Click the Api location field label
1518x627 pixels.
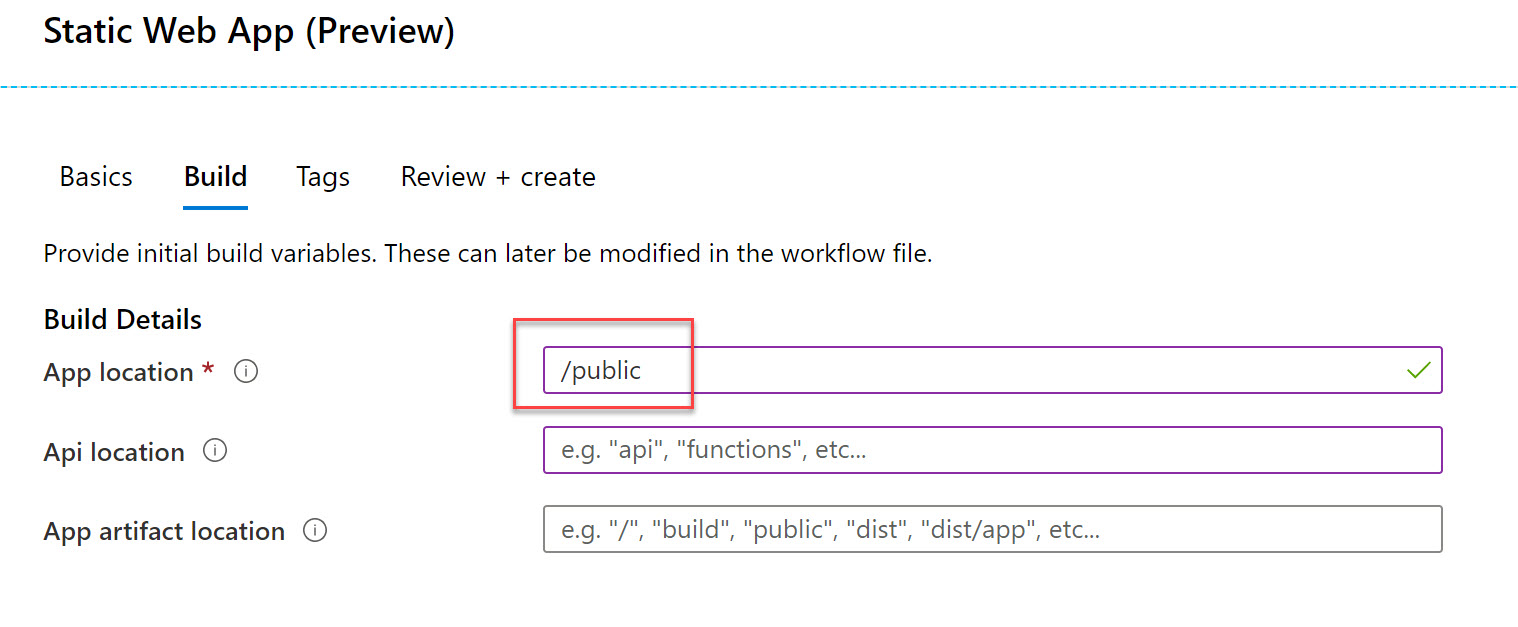tap(113, 451)
